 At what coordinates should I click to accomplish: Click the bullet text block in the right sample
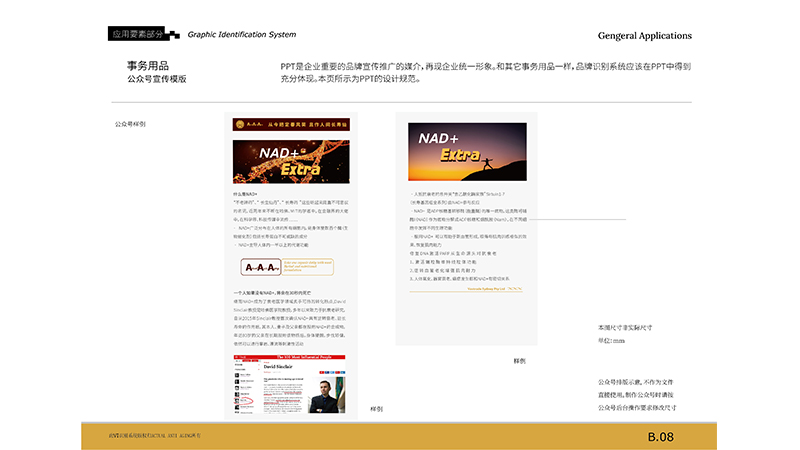(x=468, y=236)
